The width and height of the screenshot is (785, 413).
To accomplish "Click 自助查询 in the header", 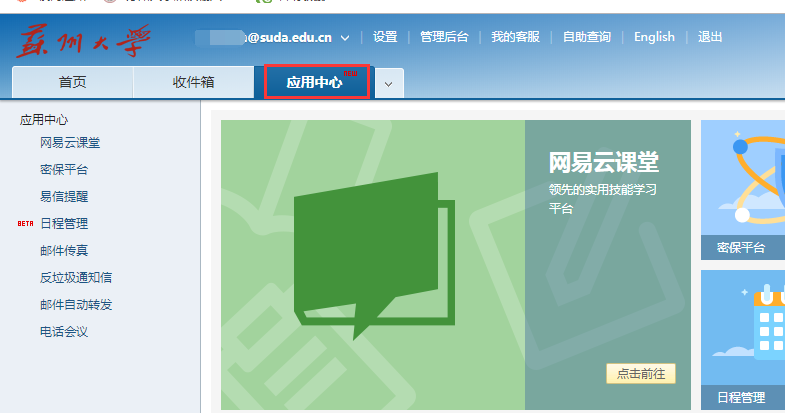I will [x=586, y=37].
